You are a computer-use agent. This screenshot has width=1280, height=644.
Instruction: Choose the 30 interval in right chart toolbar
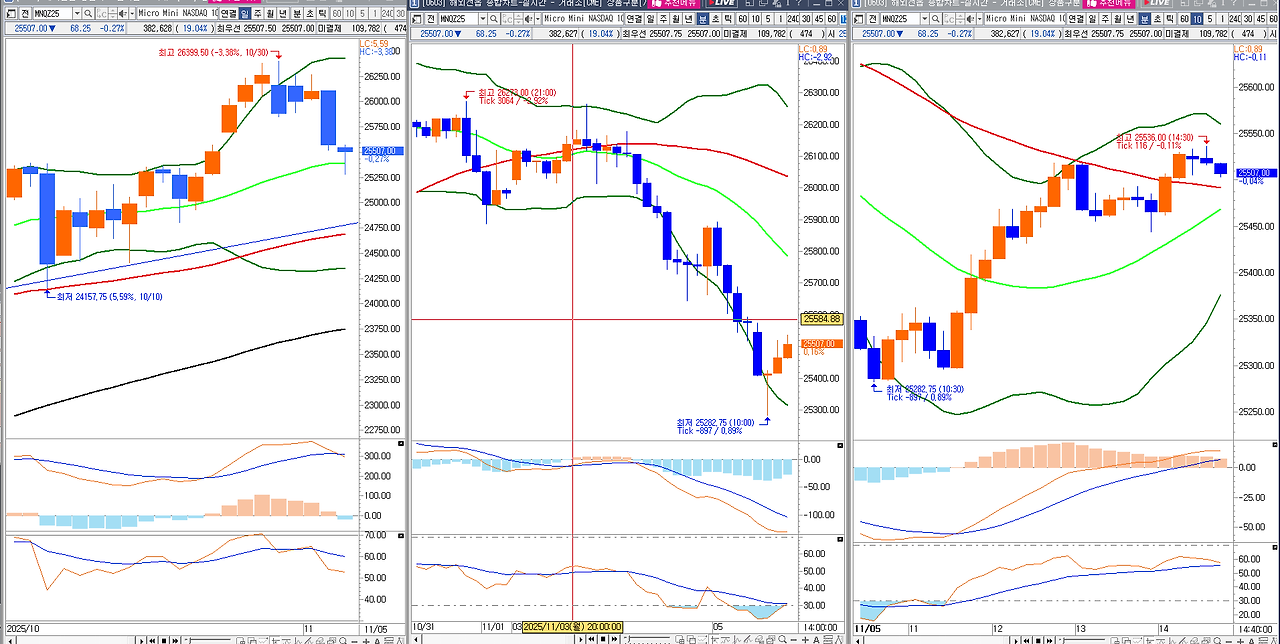pyautogui.click(x=1248, y=19)
